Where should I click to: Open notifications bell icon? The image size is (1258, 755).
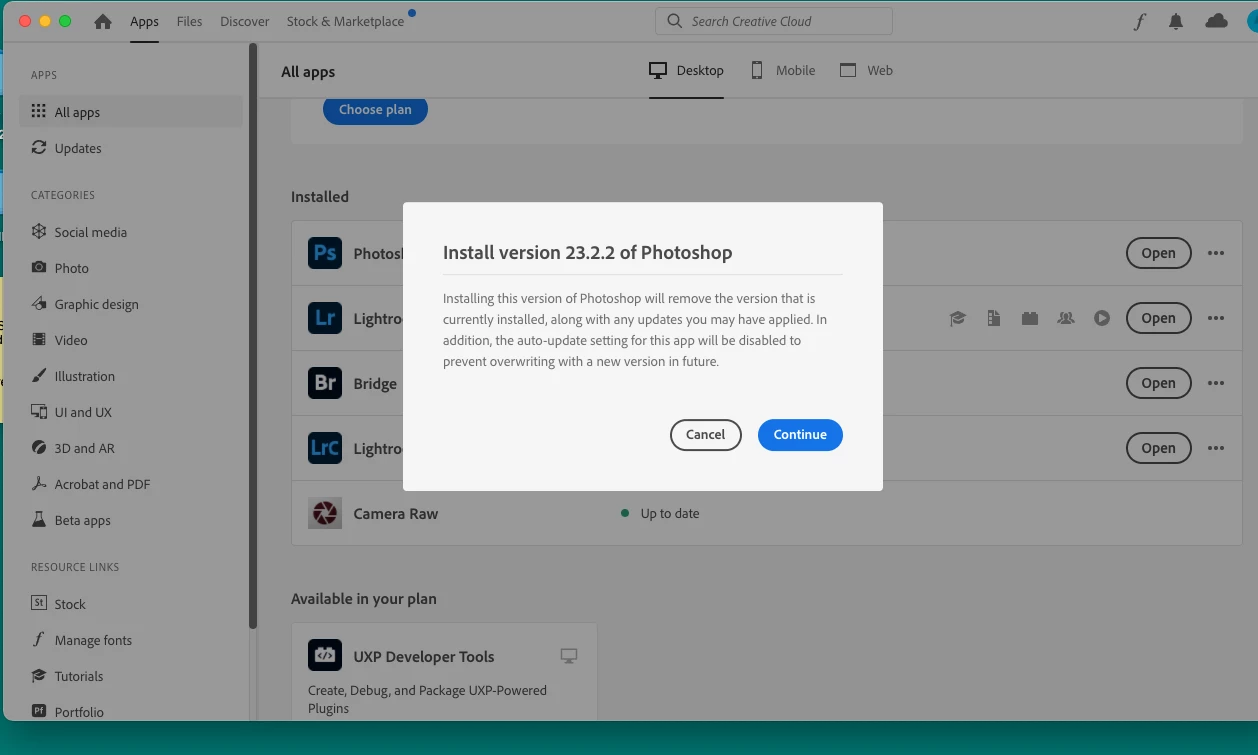point(1177,21)
